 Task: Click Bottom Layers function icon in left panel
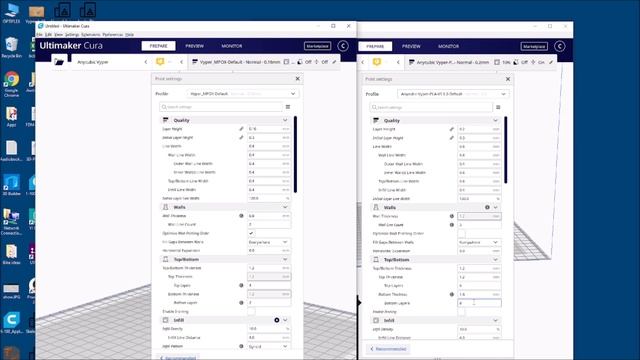point(241,303)
